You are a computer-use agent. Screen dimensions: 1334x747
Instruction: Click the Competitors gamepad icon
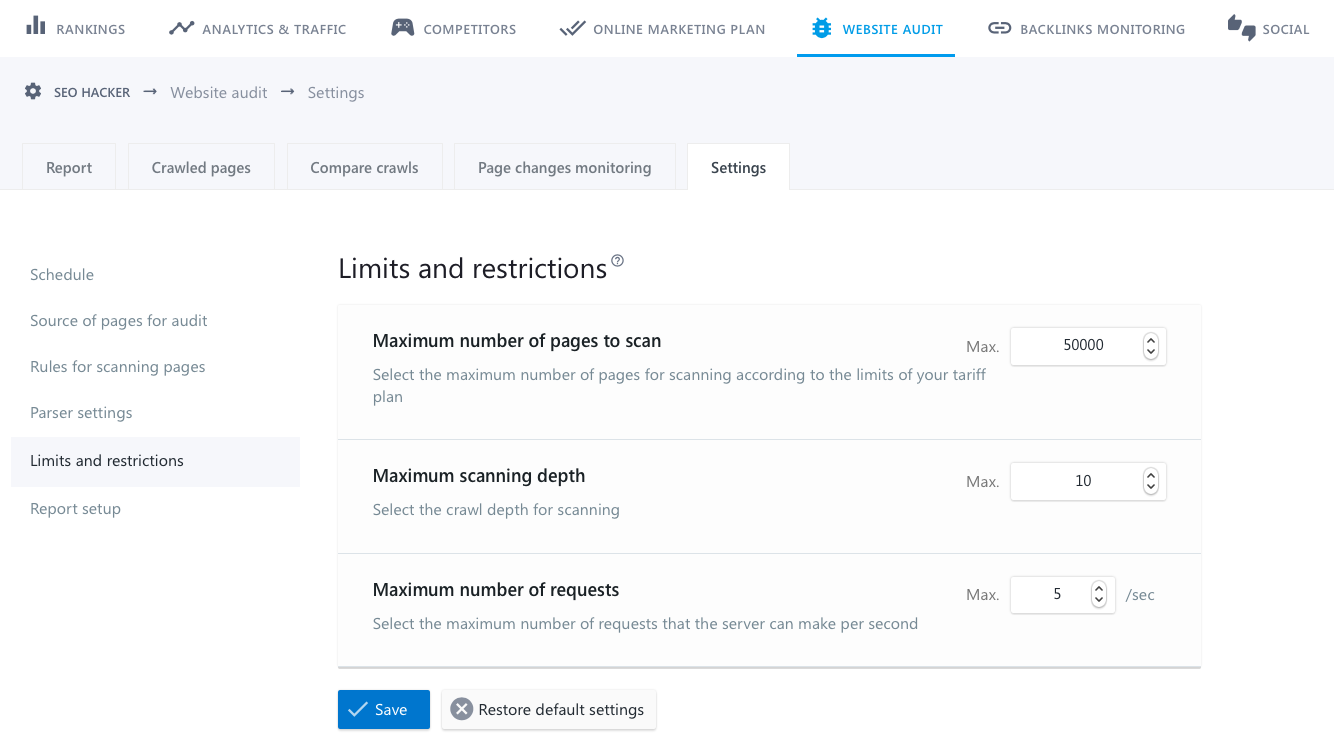click(402, 28)
